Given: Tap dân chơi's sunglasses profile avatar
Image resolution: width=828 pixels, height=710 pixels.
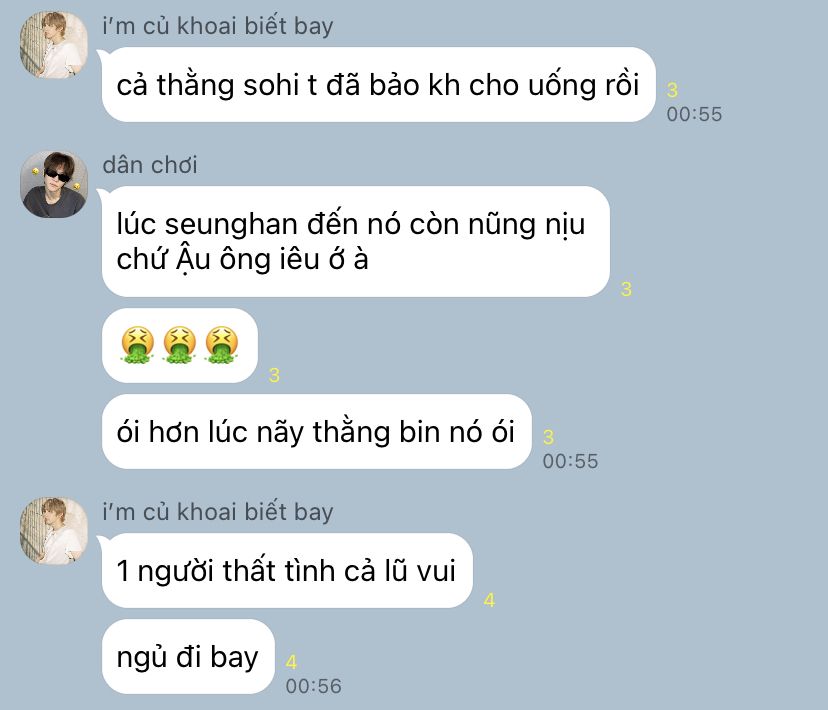Looking at the screenshot, I should pyautogui.click(x=54, y=184).
